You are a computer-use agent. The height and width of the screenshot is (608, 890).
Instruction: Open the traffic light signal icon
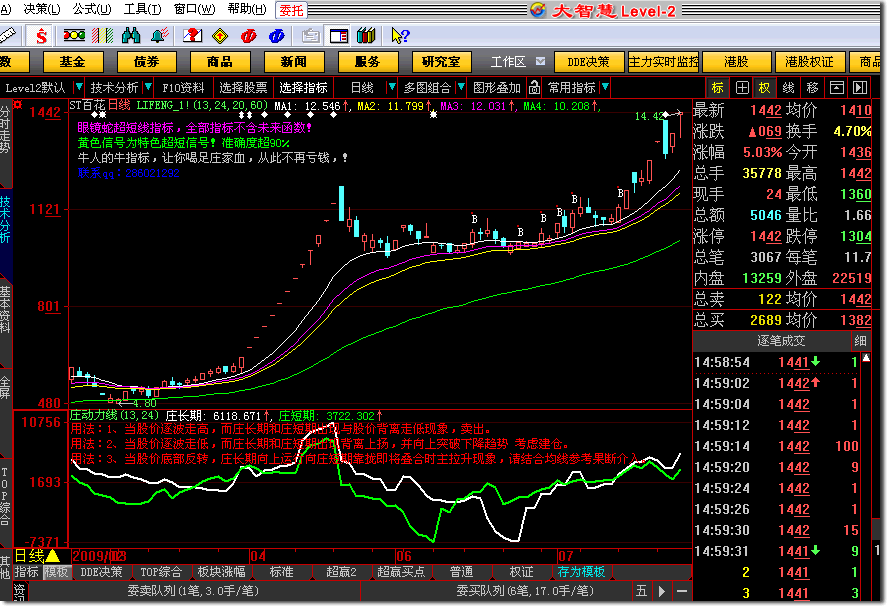coord(74,36)
